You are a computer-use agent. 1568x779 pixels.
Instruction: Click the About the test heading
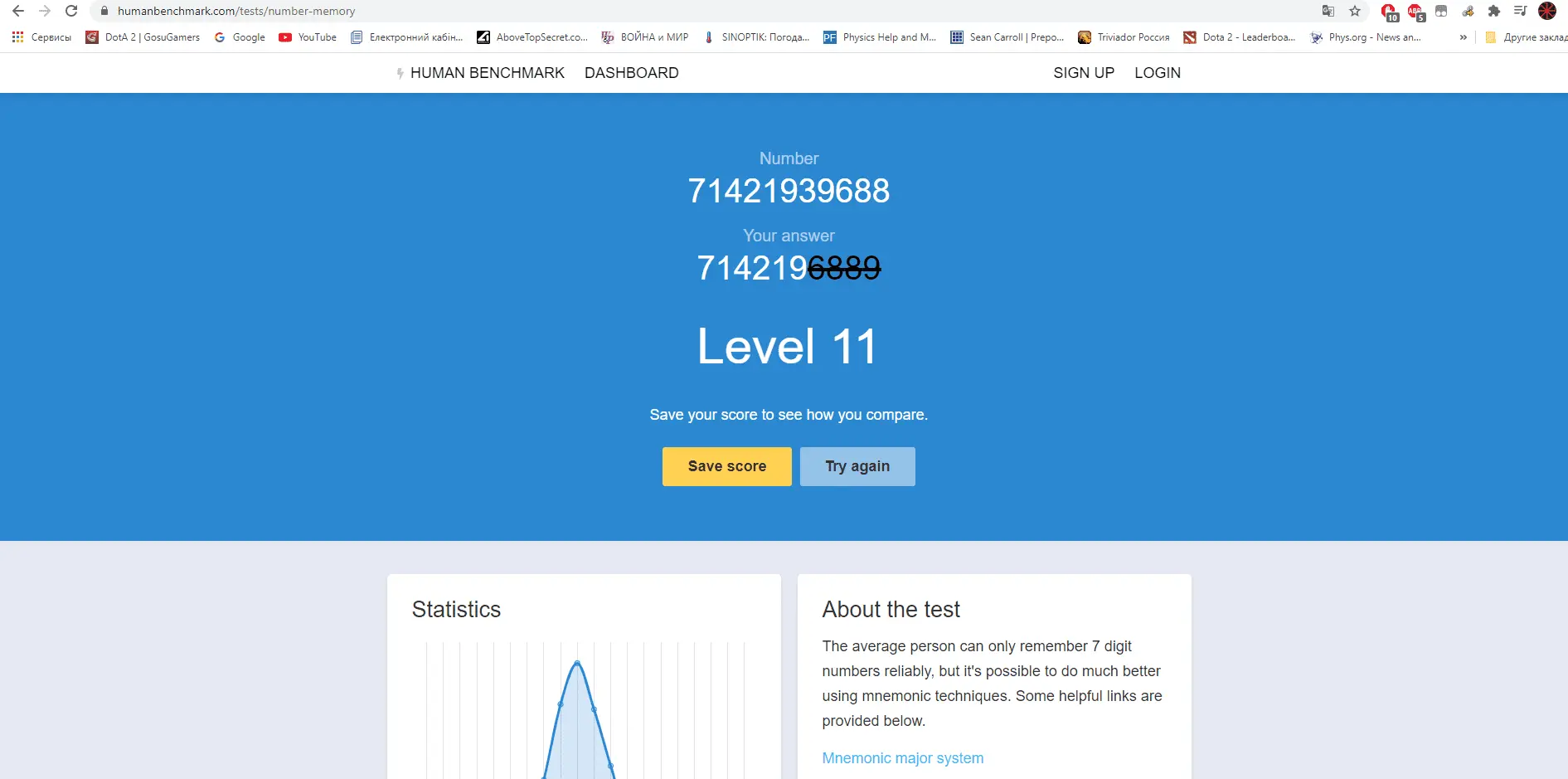891,610
